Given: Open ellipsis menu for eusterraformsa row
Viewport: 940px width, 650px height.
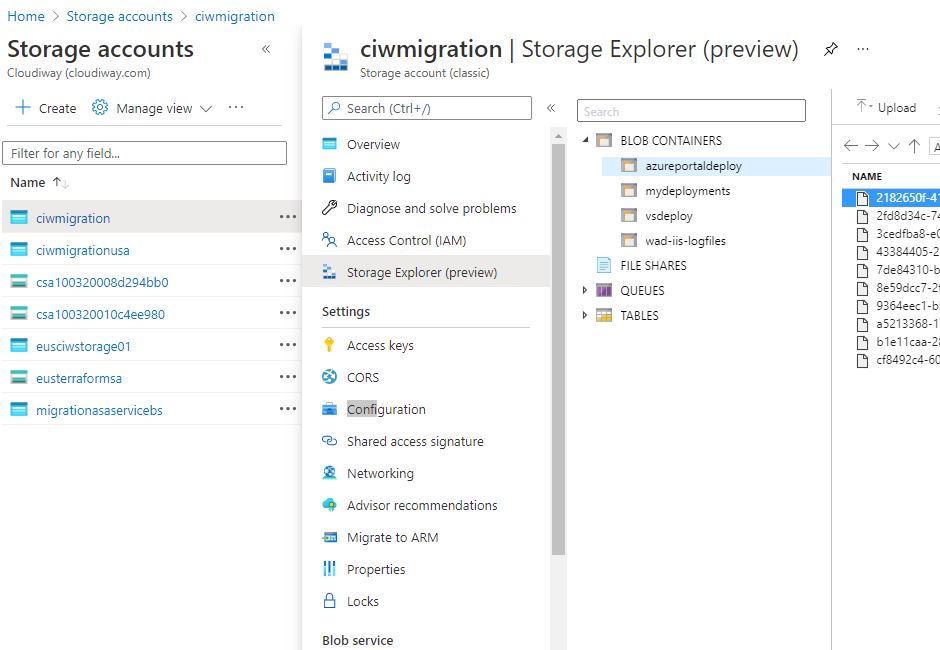Looking at the screenshot, I should [x=288, y=377].
